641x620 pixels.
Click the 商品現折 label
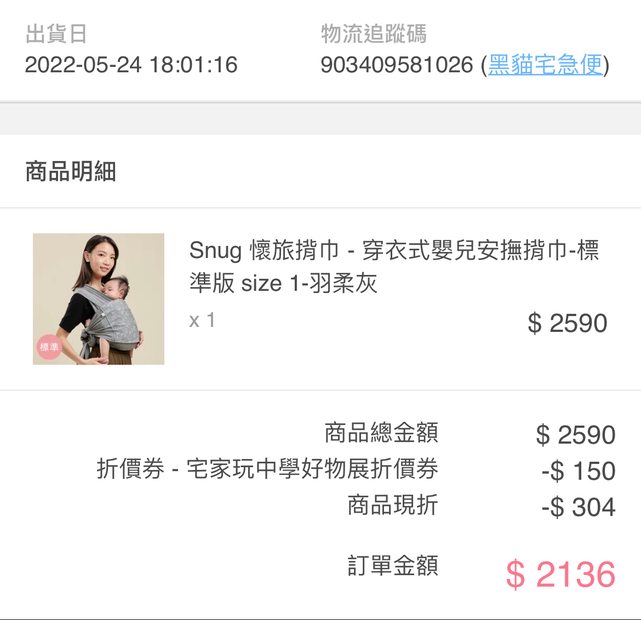[x=392, y=505]
